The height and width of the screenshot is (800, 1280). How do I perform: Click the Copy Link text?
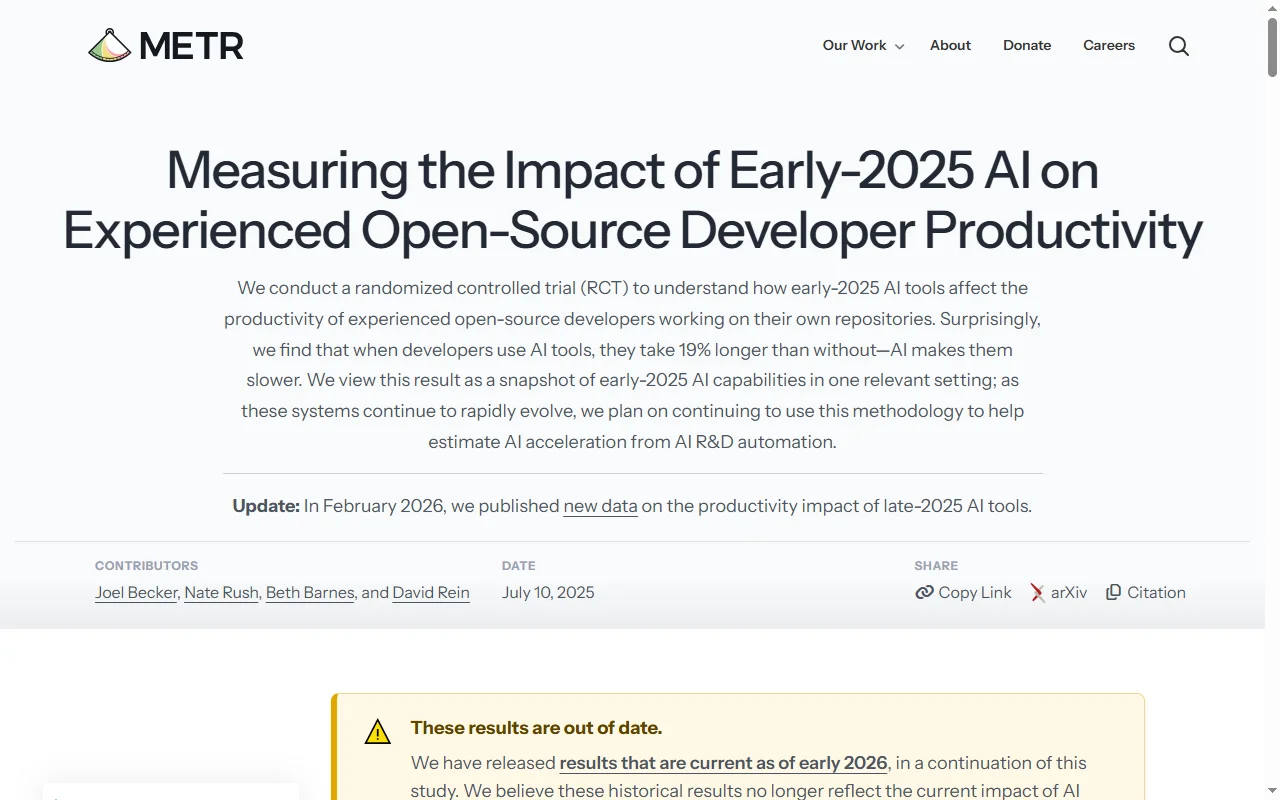pyautogui.click(x=975, y=592)
